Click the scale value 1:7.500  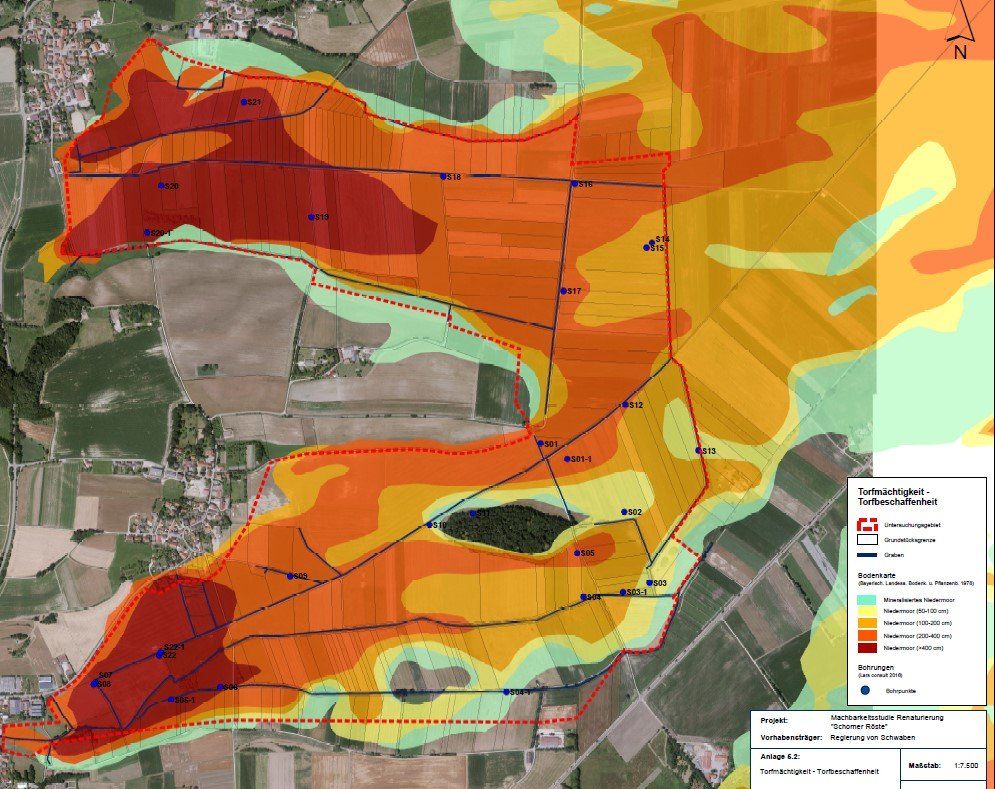click(x=966, y=766)
